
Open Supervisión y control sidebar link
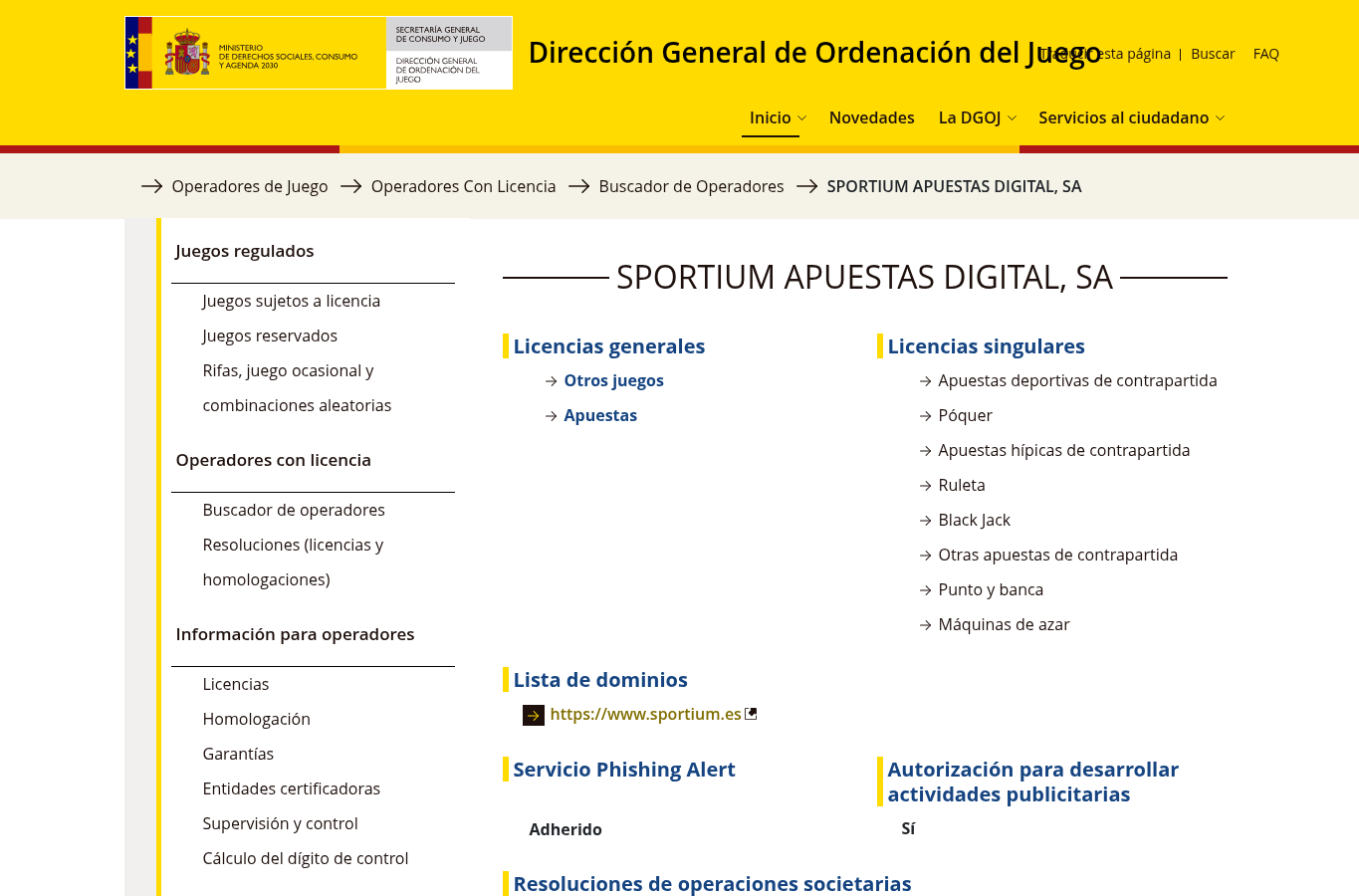tap(280, 823)
